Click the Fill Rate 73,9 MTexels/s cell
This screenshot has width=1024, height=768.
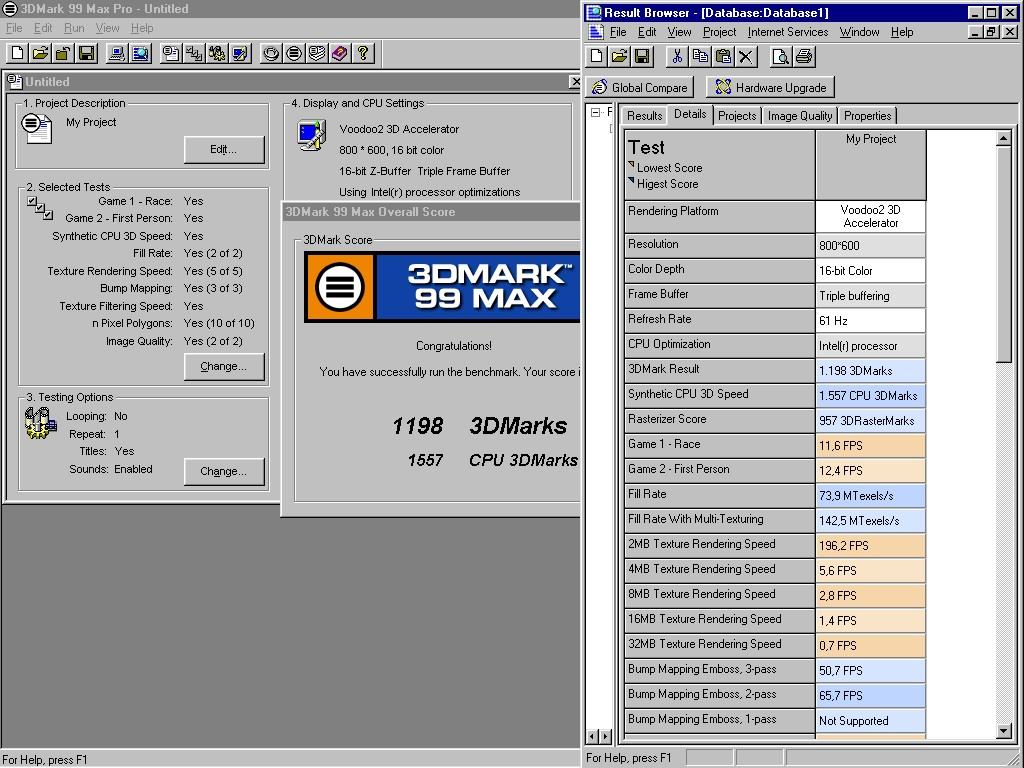coord(871,496)
